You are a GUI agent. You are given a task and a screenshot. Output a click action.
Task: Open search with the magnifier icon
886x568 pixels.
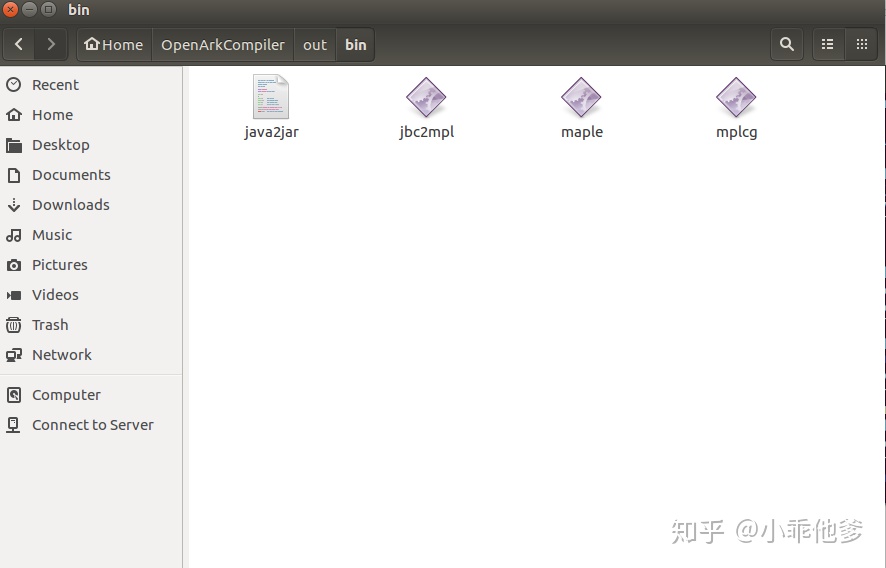point(787,44)
